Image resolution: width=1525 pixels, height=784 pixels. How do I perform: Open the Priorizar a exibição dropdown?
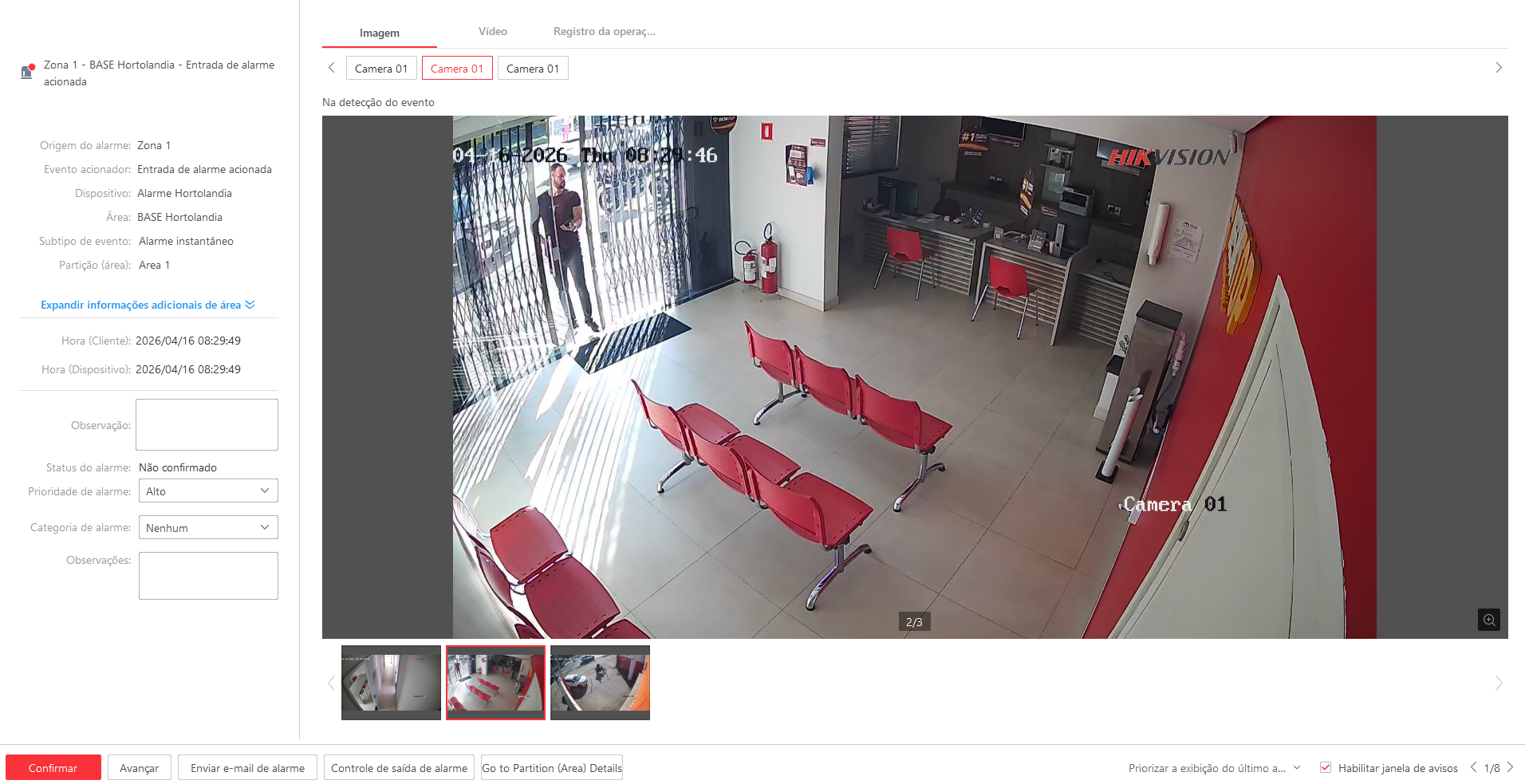(x=1214, y=768)
